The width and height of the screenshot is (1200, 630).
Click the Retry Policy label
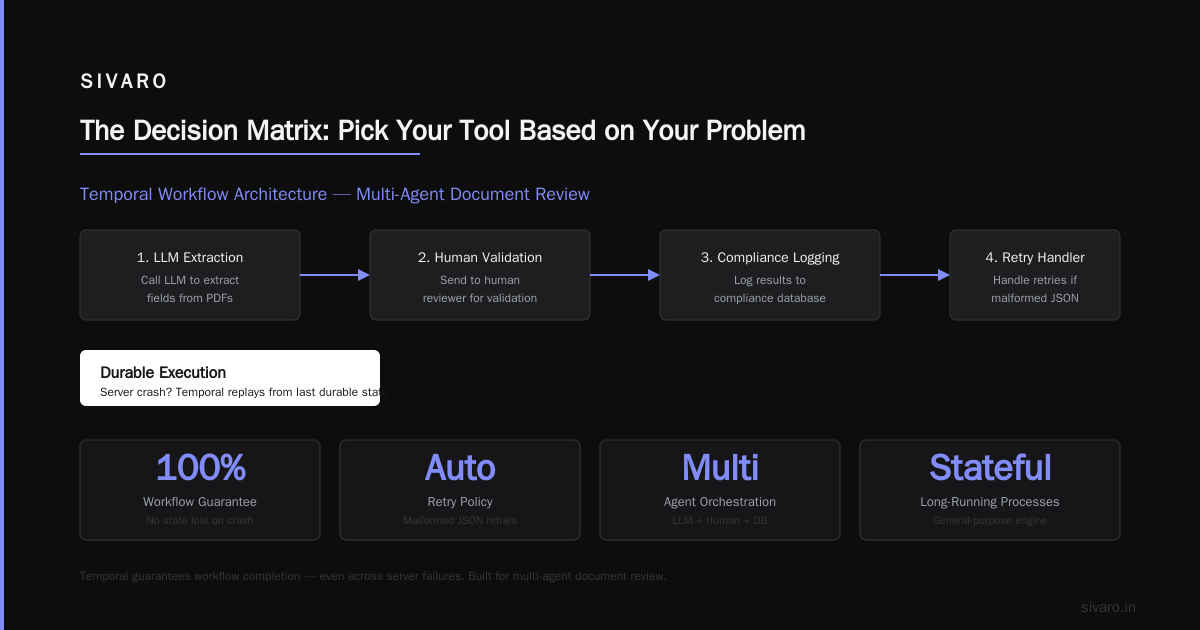[x=460, y=502]
